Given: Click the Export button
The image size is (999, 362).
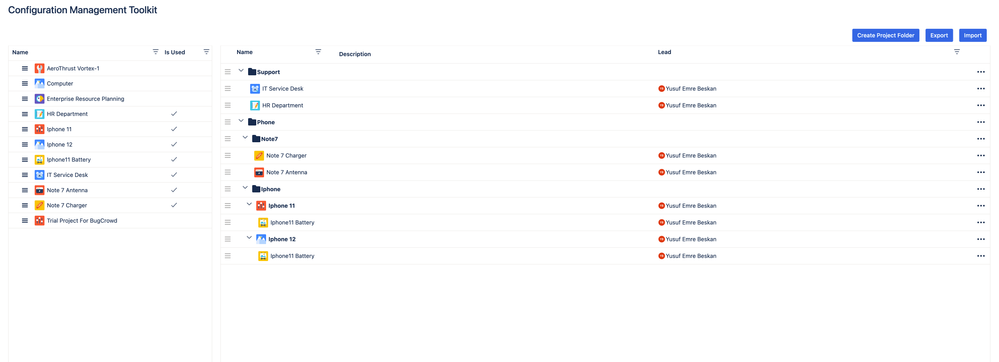Looking at the screenshot, I should (x=939, y=36).
